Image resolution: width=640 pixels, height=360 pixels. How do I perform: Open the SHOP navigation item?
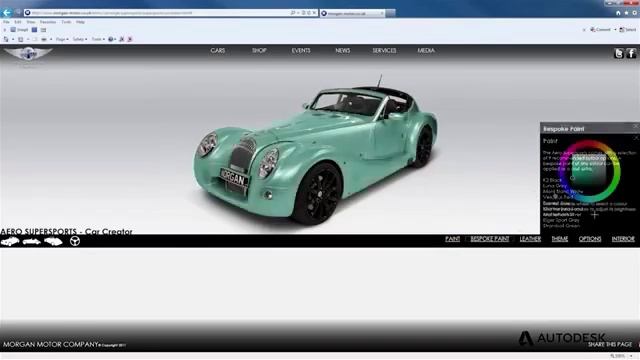(x=259, y=51)
